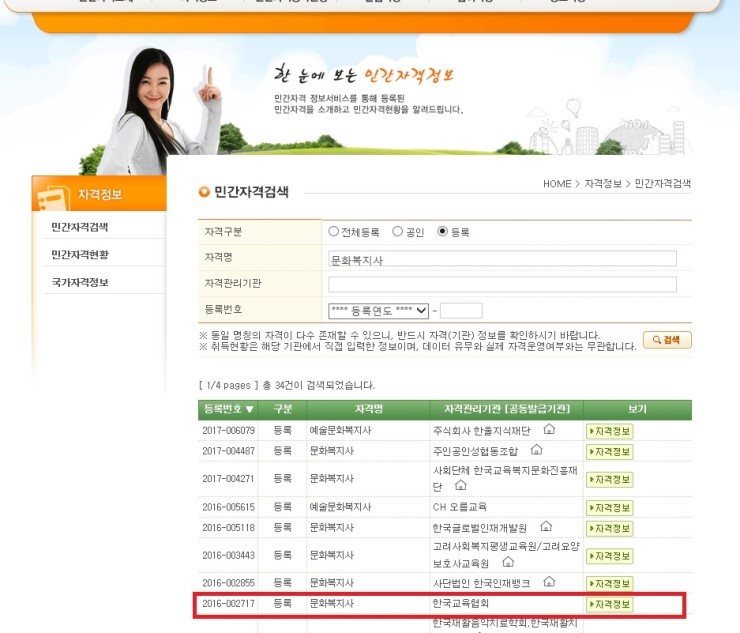
Task: Open 자격정보 for 한국교육협회 row
Action: [610, 604]
